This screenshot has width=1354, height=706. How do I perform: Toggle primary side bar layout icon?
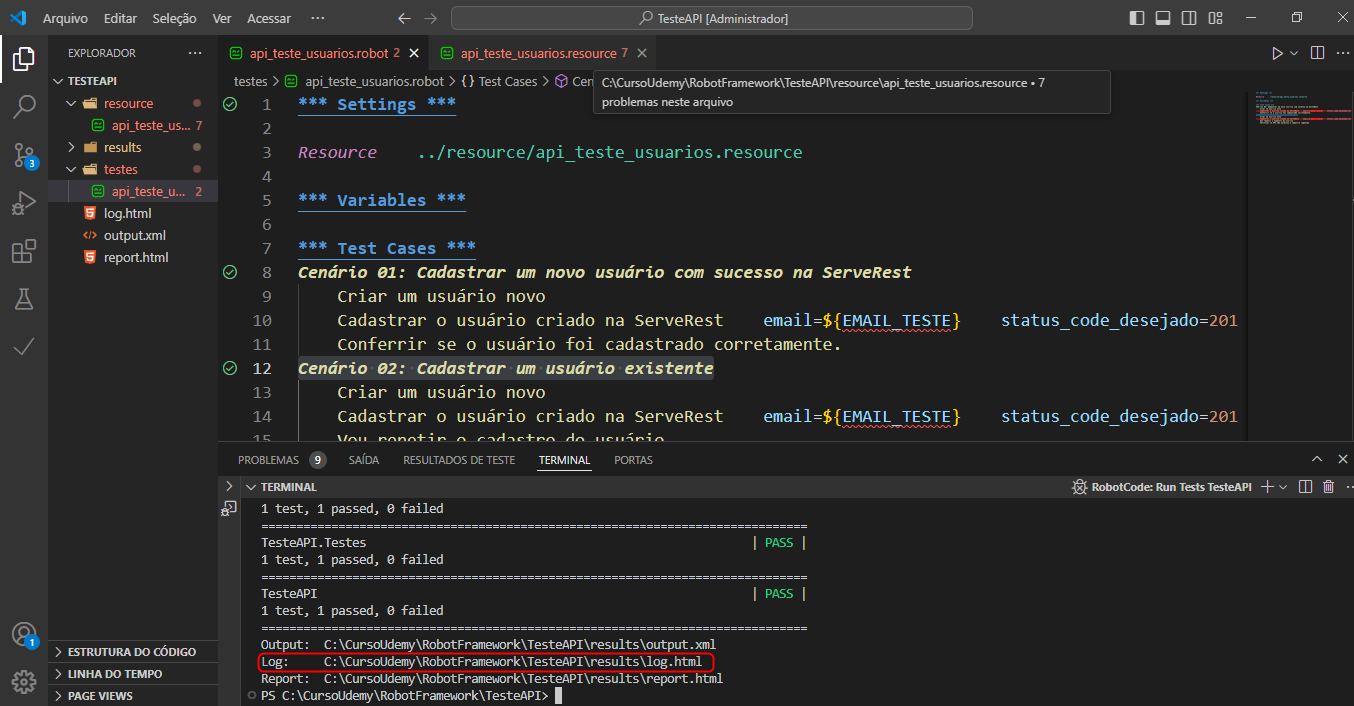pos(1137,18)
